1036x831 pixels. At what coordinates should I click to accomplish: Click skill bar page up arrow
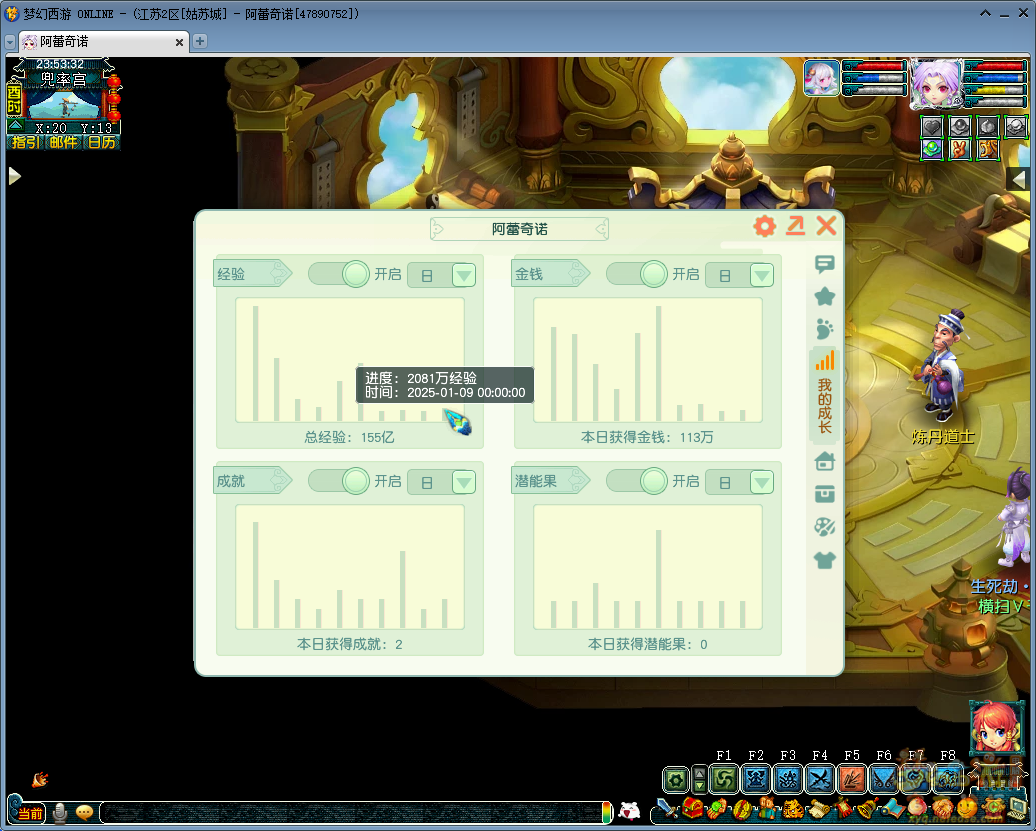[699, 772]
